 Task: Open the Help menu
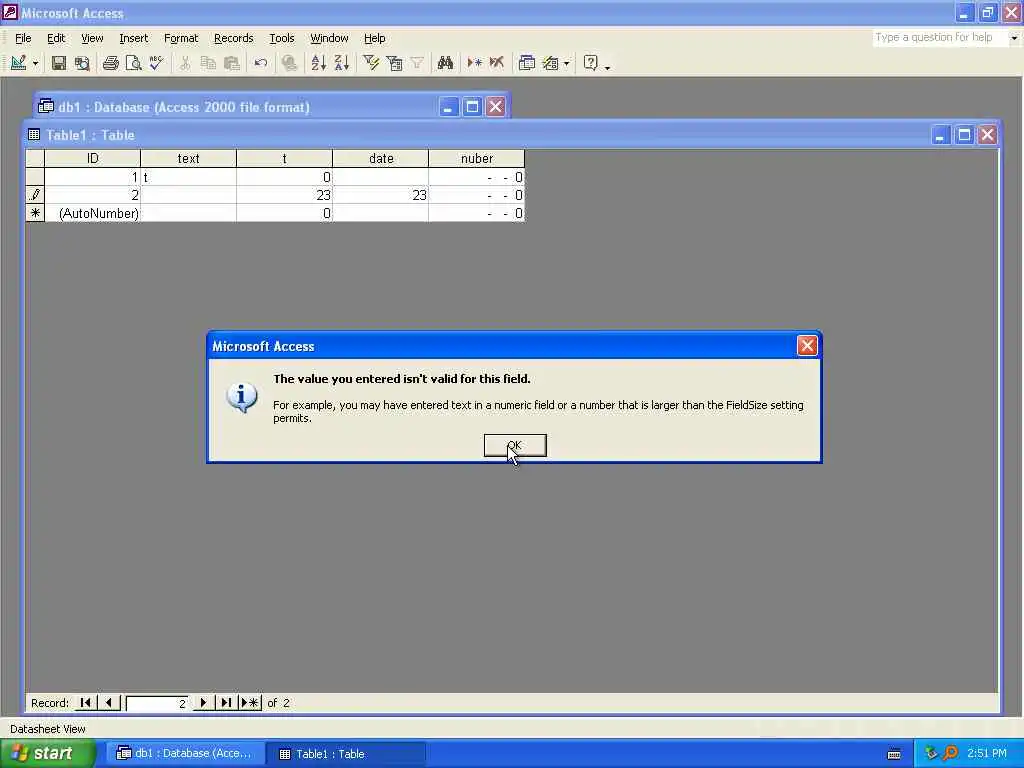pyautogui.click(x=375, y=38)
